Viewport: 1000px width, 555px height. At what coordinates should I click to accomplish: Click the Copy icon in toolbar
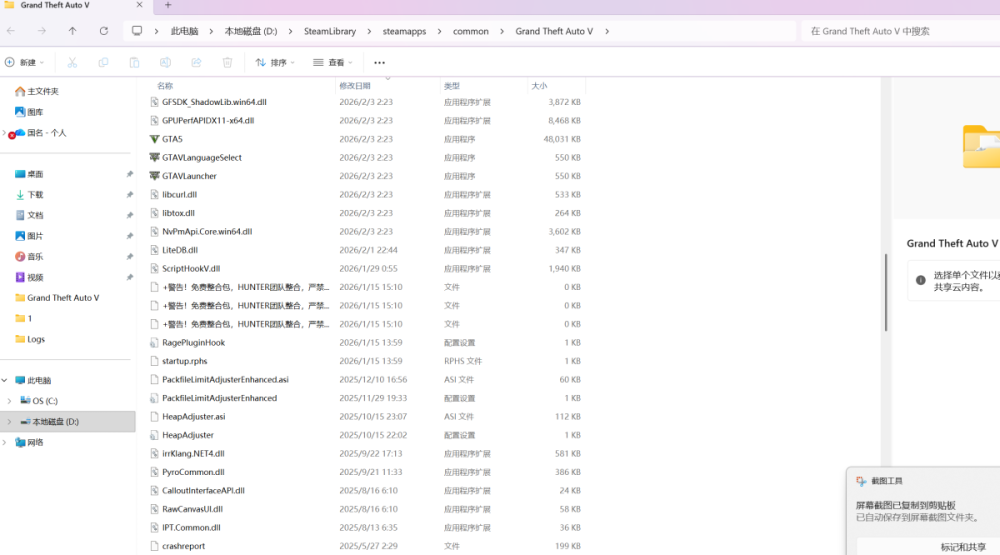pos(103,62)
